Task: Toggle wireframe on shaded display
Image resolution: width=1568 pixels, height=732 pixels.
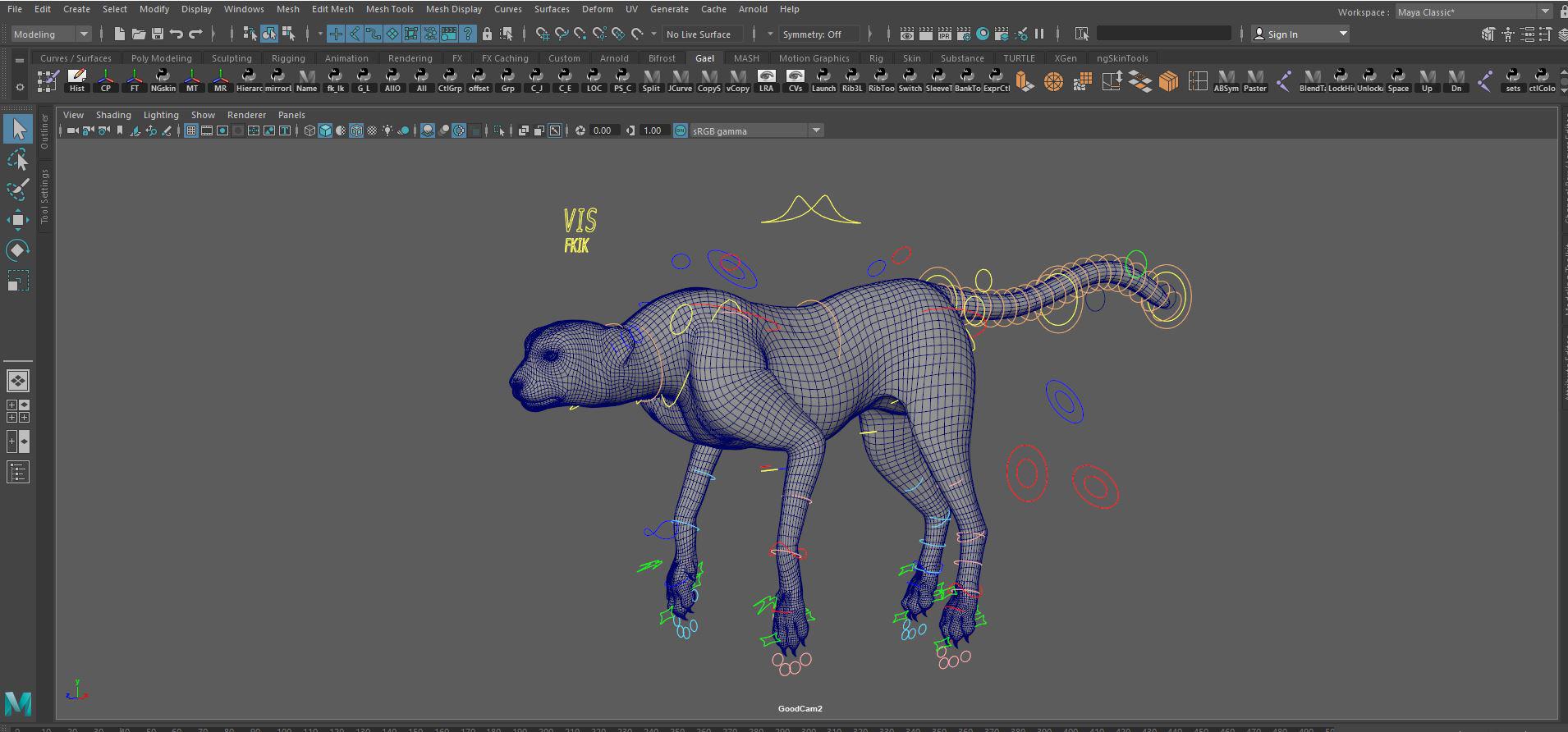Action: 356,130
